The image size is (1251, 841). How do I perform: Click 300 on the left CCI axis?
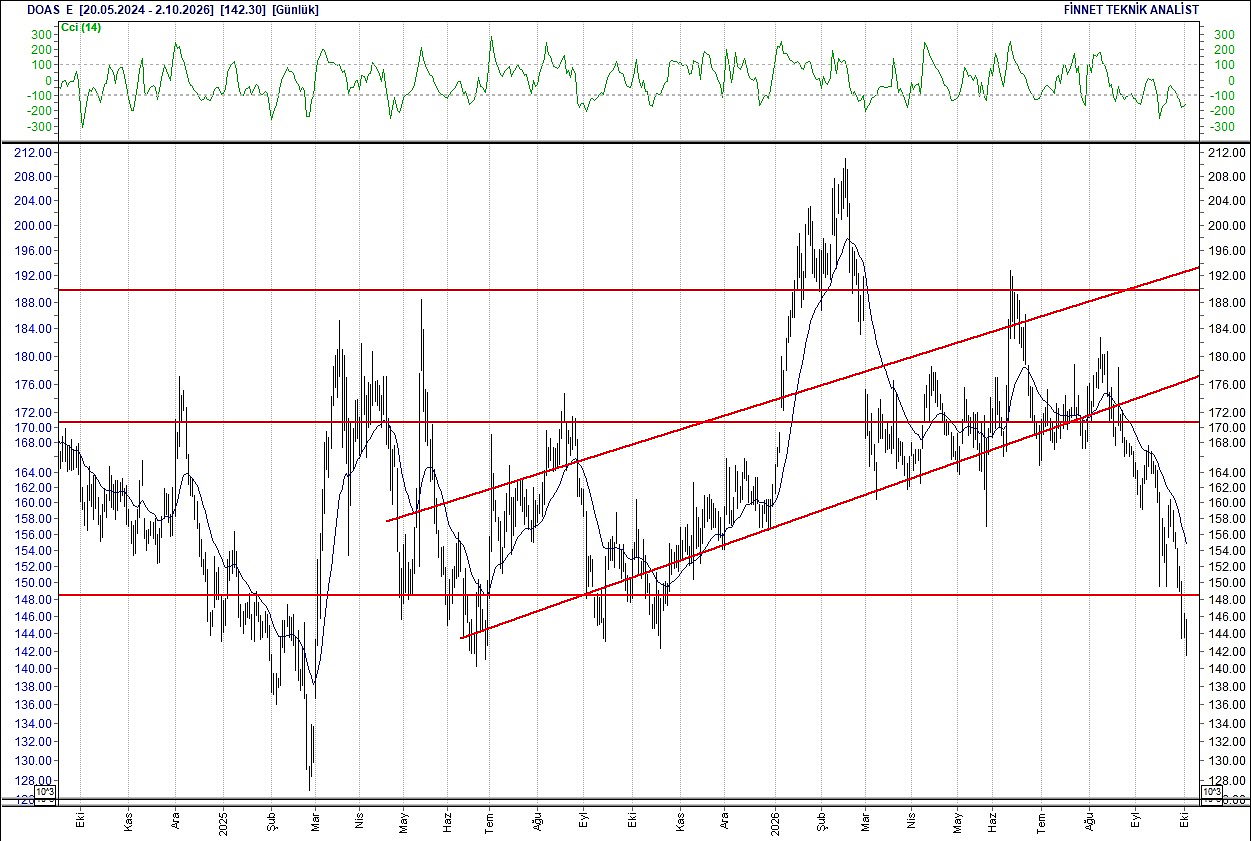41,34
